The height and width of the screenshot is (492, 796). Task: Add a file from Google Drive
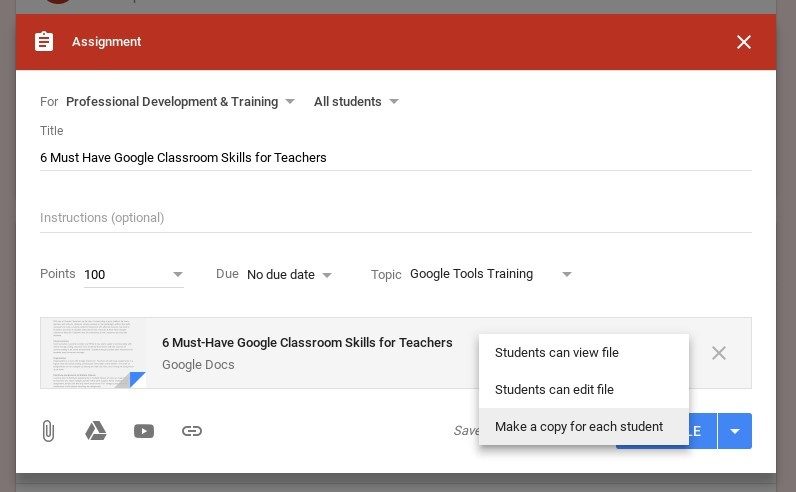click(x=95, y=431)
